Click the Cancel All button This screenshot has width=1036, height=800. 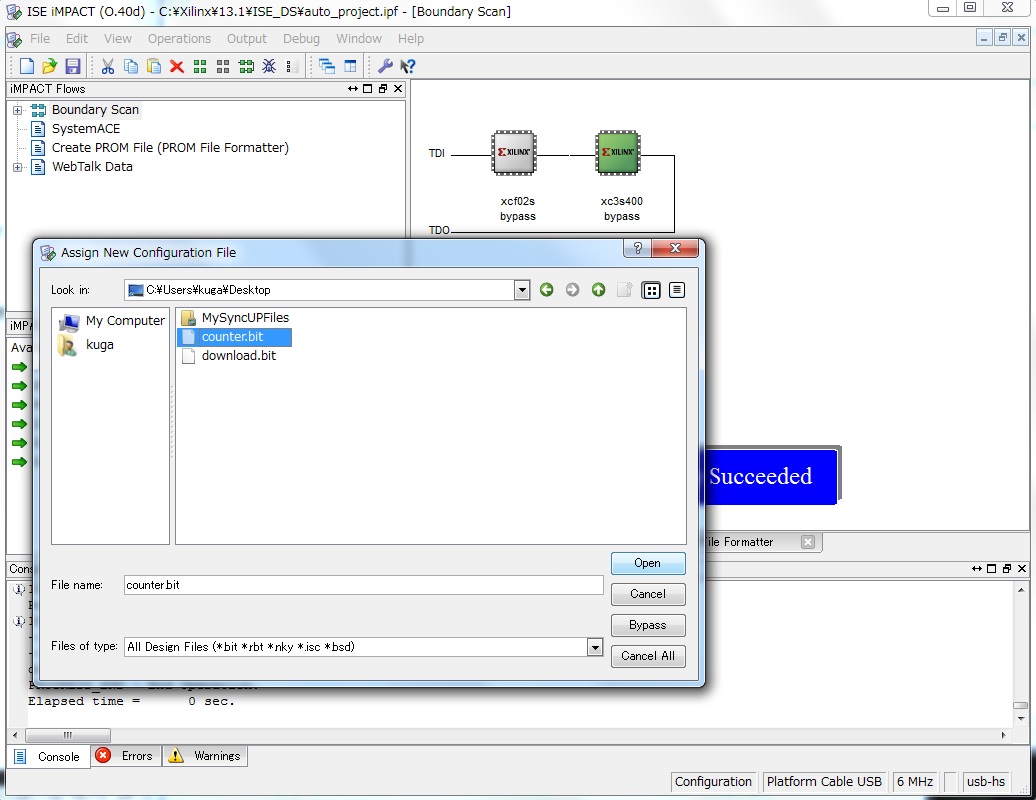(648, 656)
